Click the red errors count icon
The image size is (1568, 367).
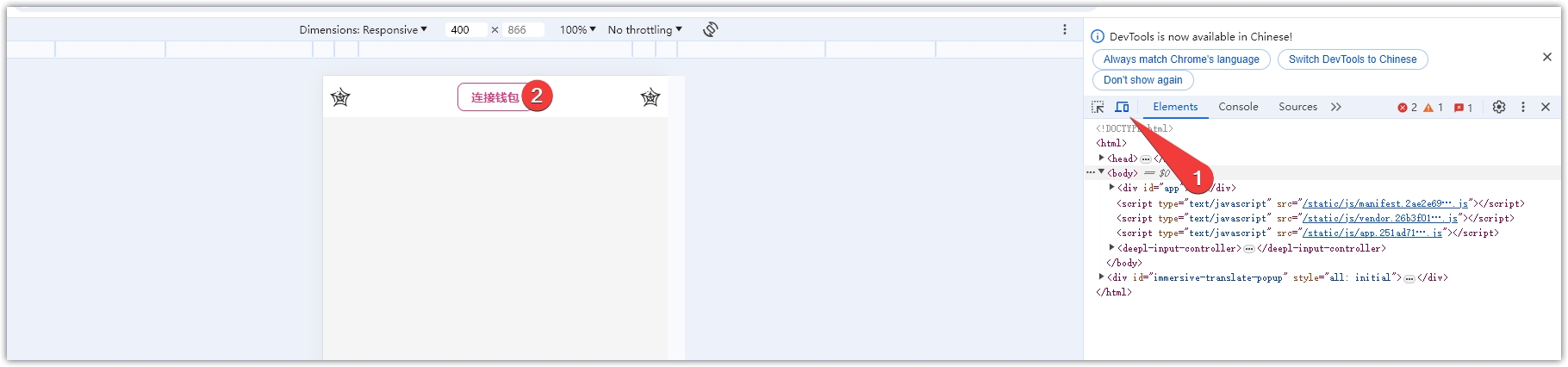[1407, 108]
